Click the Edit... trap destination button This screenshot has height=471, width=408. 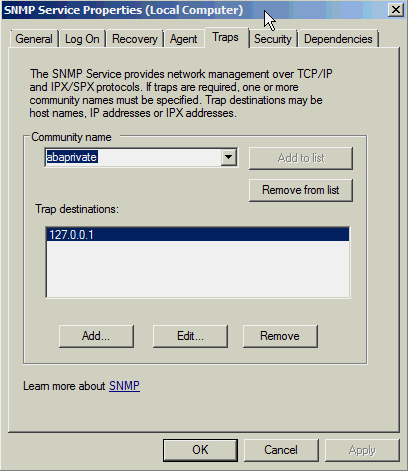190,336
